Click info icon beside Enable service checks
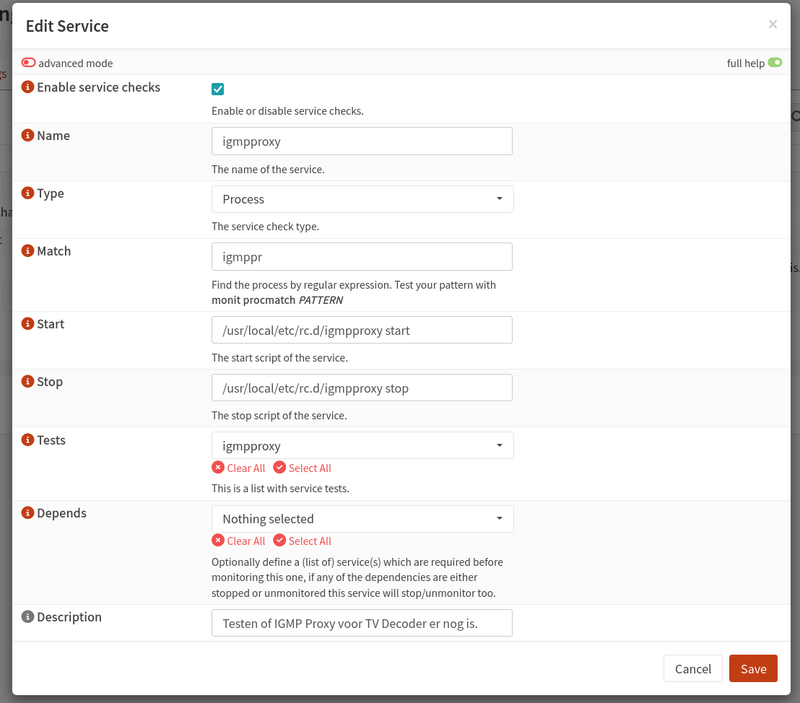This screenshot has height=703, width=800. tap(28, 88)
